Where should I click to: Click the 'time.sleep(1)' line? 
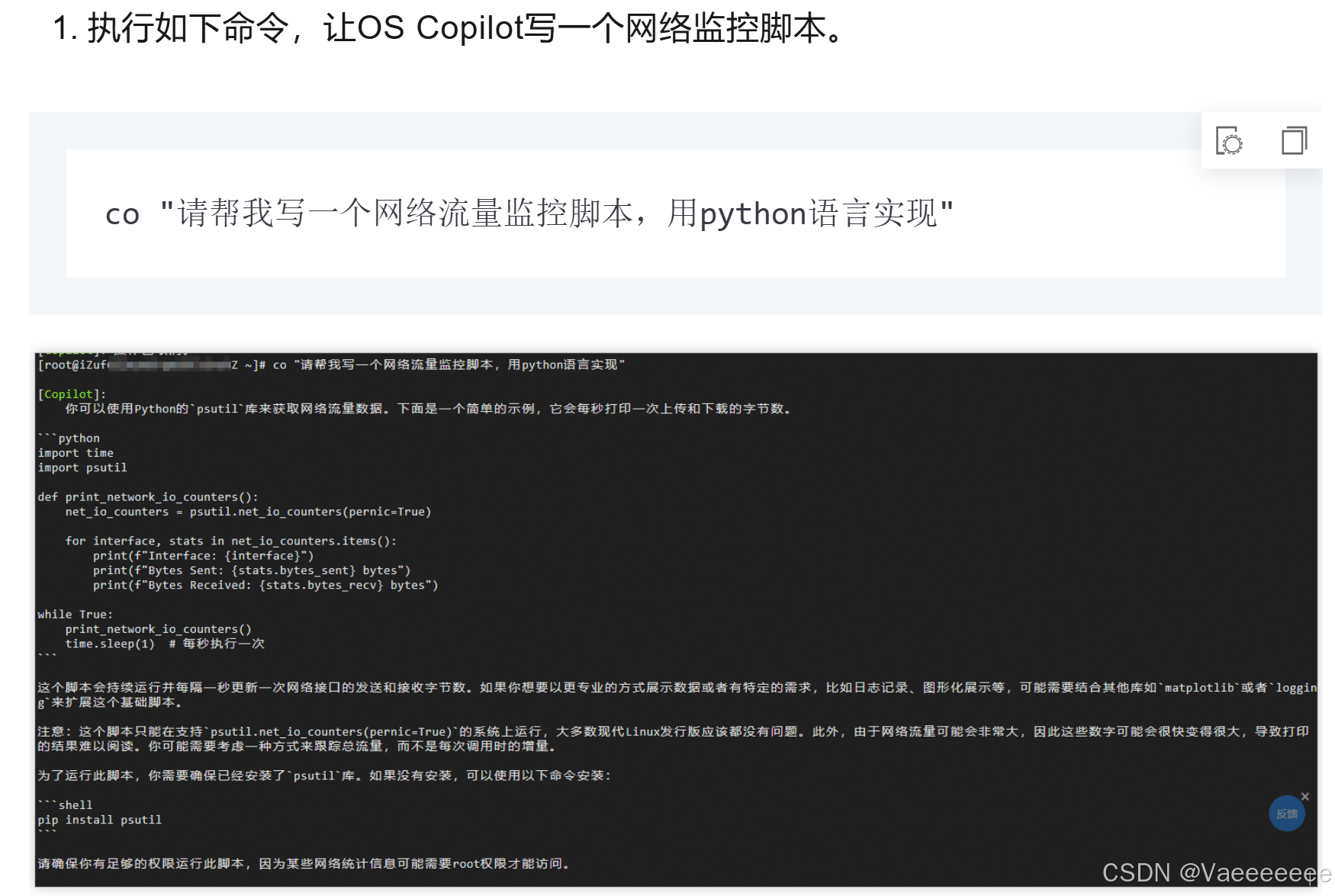[x=165, y=644]
